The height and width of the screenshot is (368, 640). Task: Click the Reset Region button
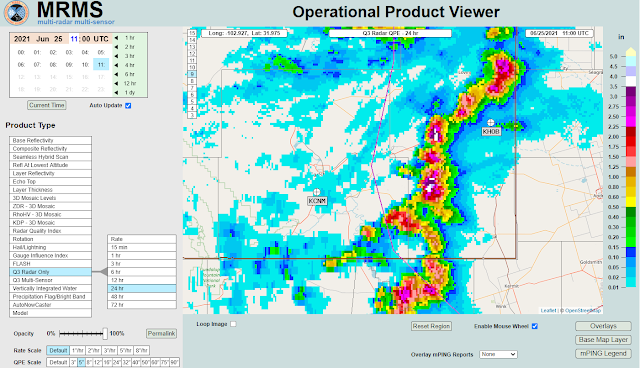pyautogui.click(x=431, y=326)
